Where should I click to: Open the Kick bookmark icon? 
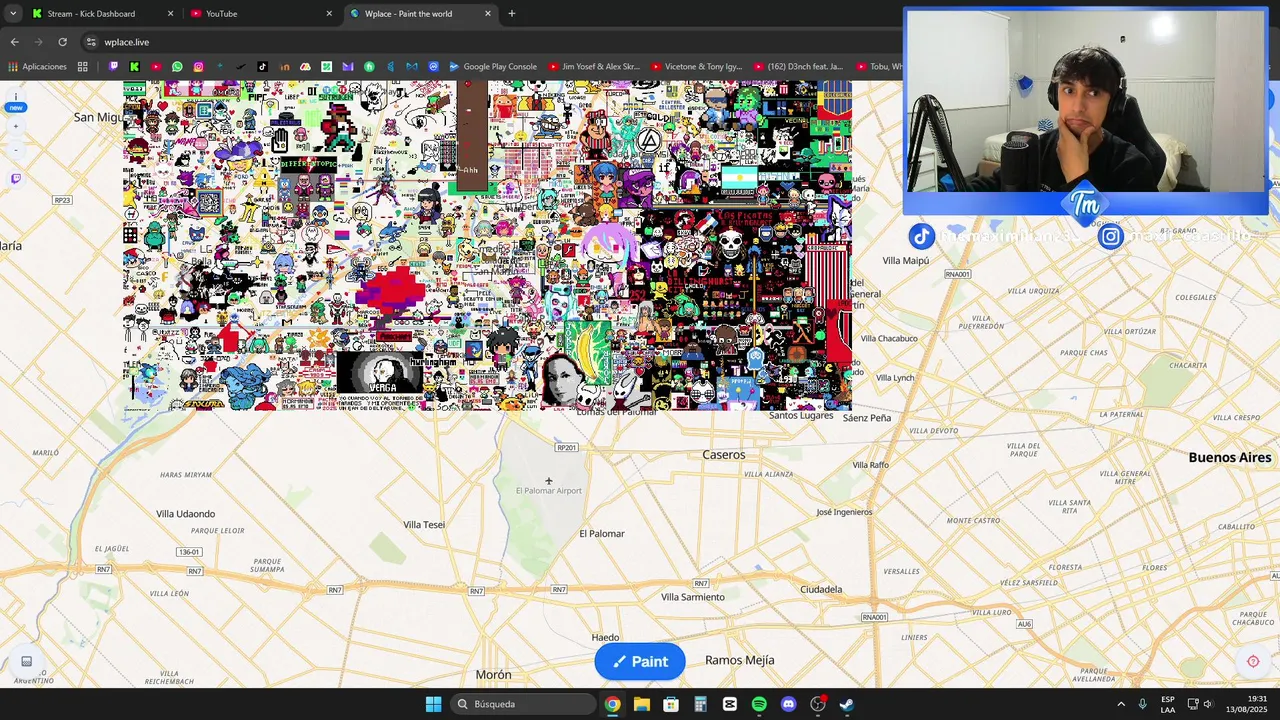(134, 67)
